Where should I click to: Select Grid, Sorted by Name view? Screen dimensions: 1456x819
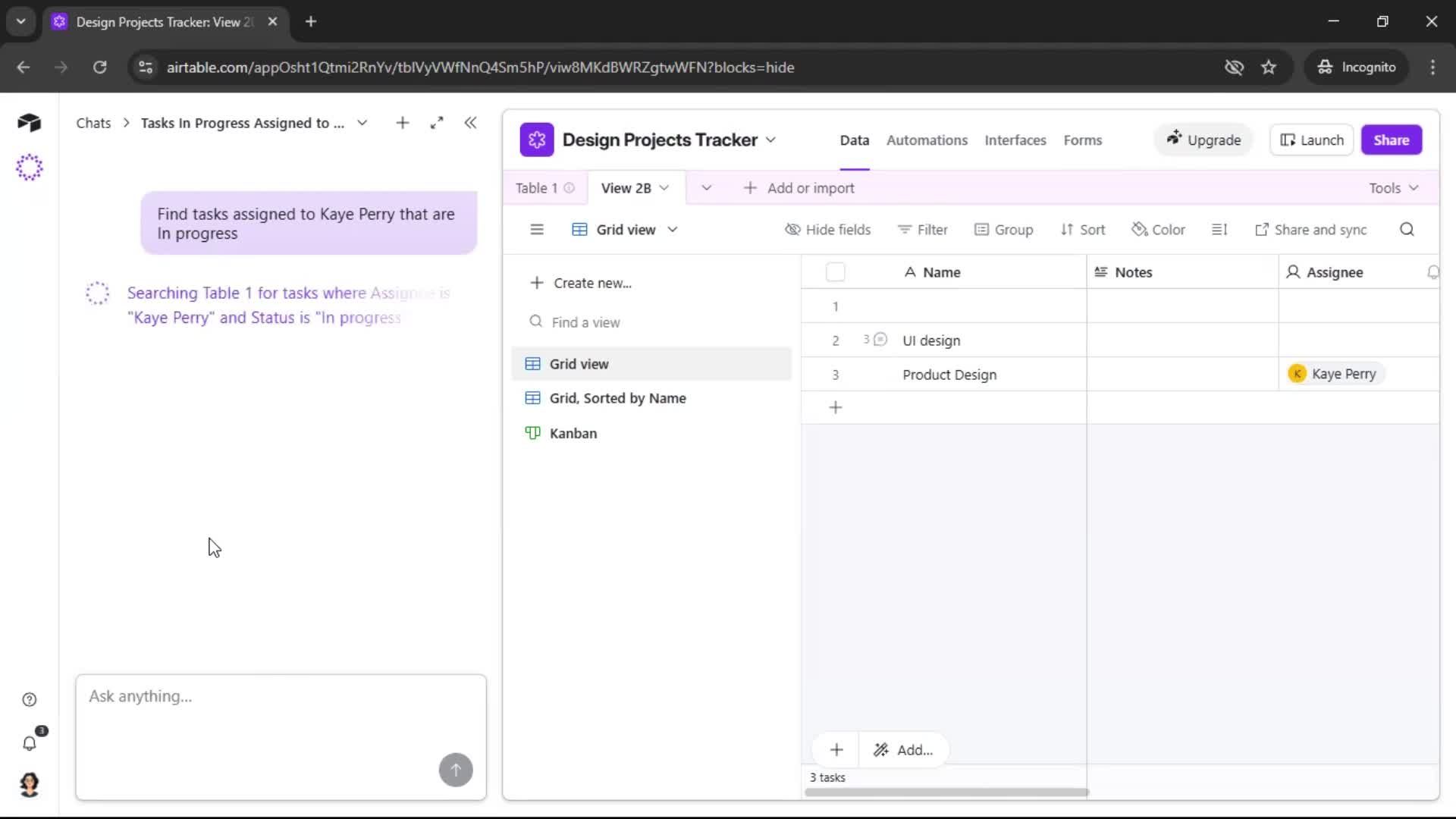pos(651,398)
